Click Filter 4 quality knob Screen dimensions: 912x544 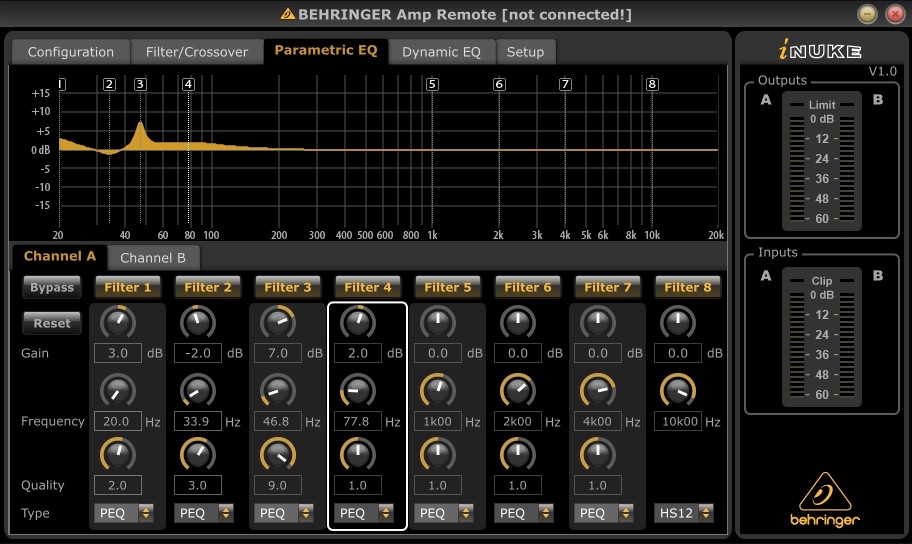tap(358, 454)
